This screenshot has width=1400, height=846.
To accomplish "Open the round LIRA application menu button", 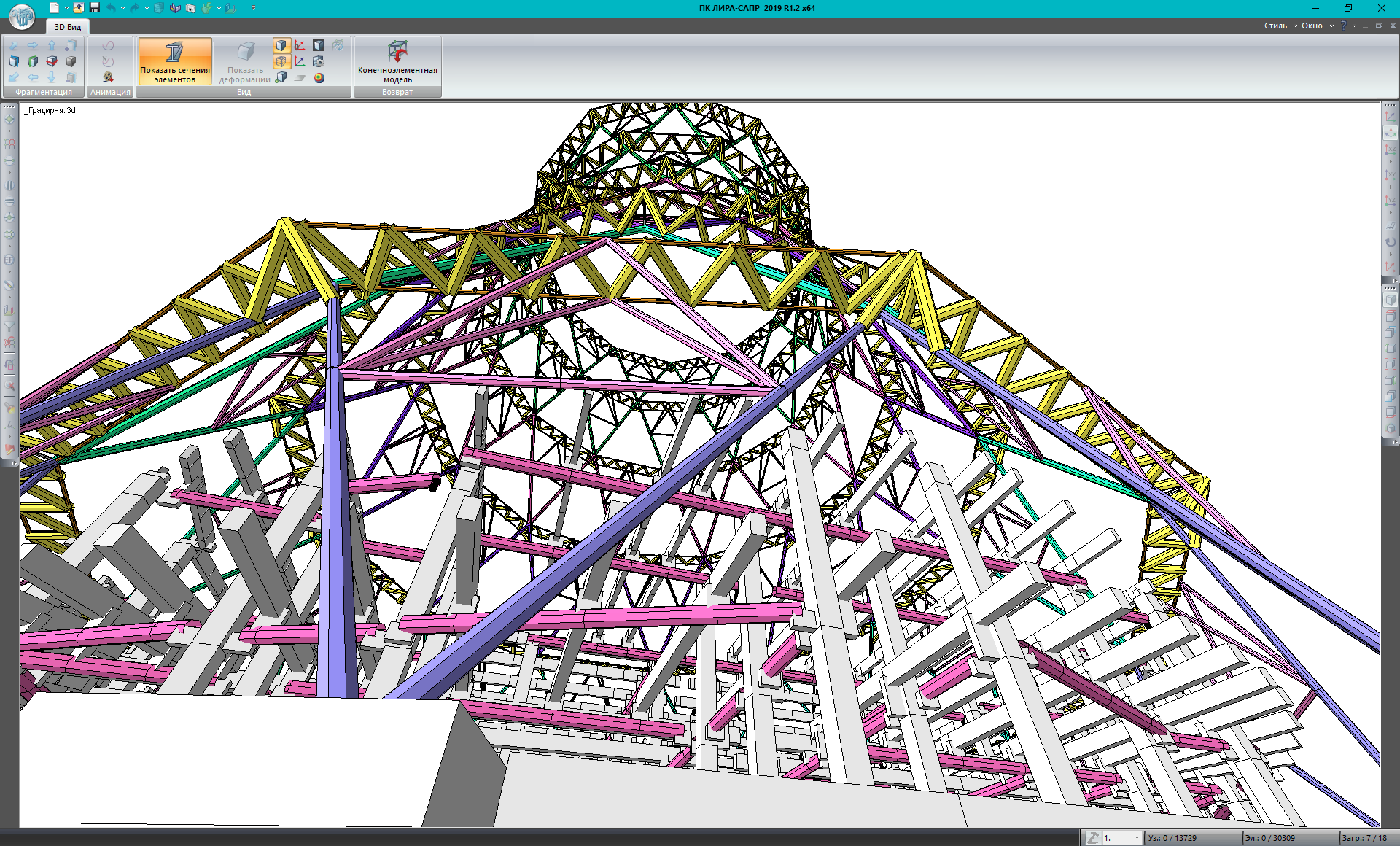I will pyautogui.click(x=22, y=16).
